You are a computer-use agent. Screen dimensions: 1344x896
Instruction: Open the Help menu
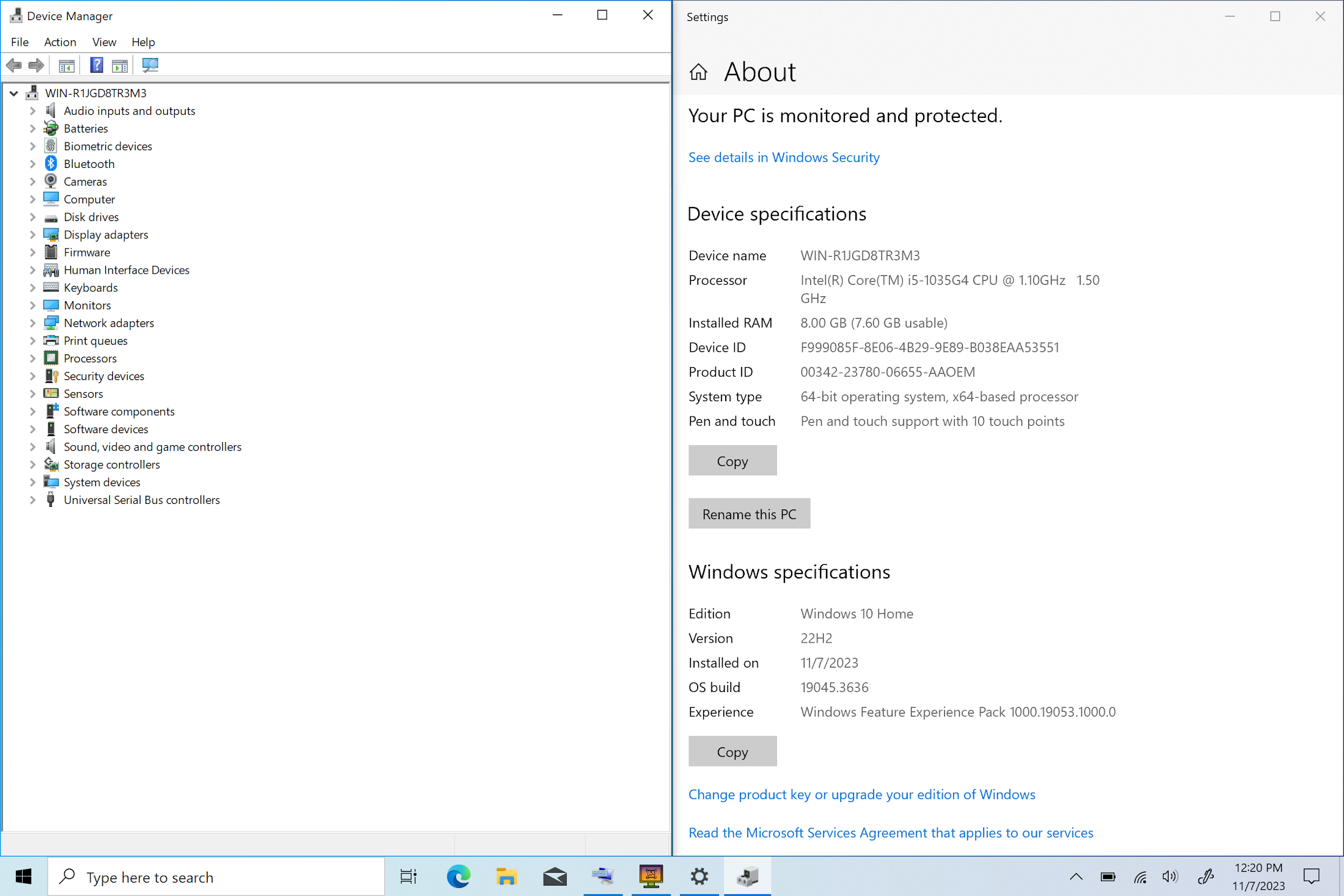pos(143,42)
